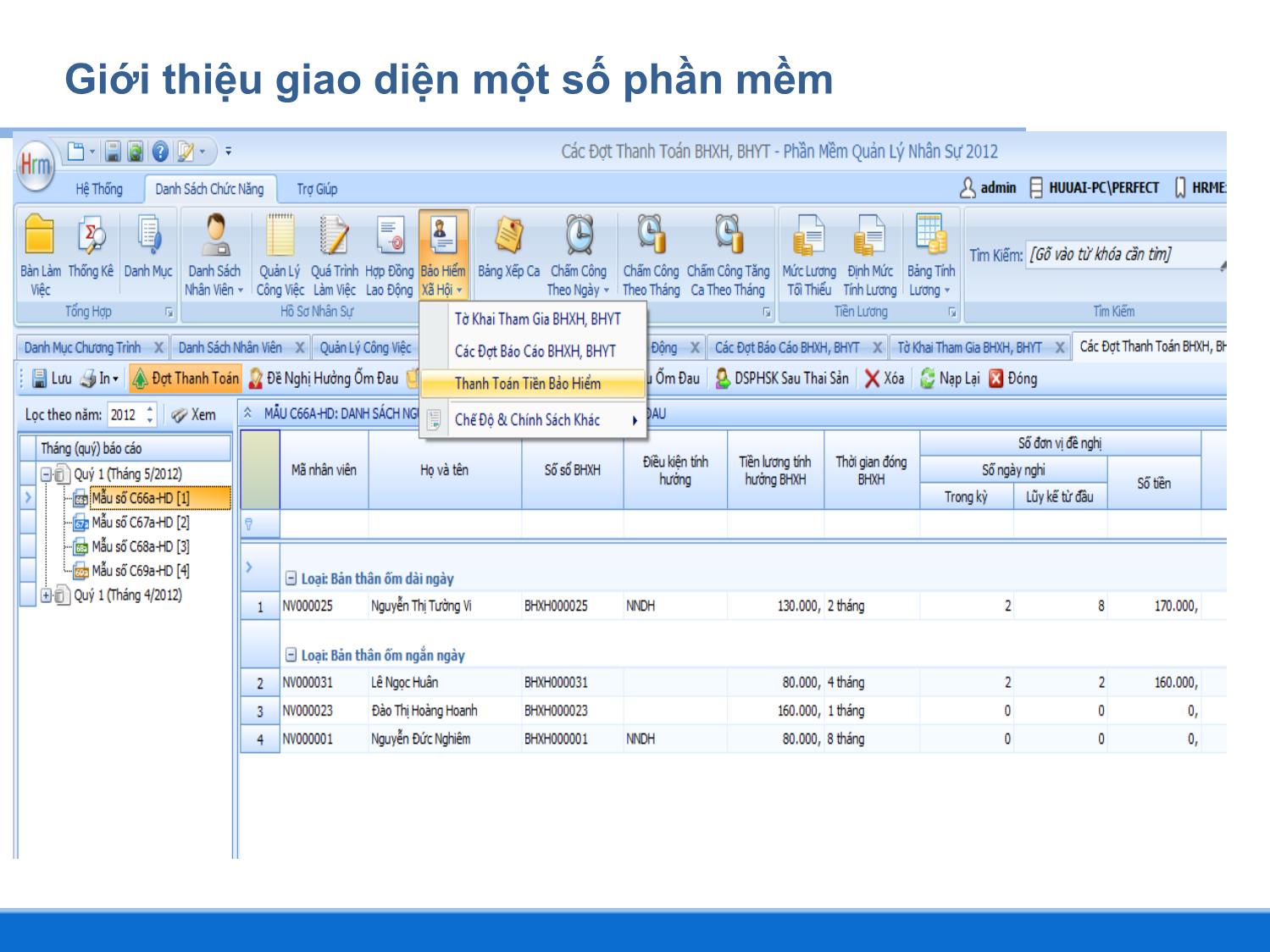Expand the Tiền Lương group dialog launcher

point(952,313)
